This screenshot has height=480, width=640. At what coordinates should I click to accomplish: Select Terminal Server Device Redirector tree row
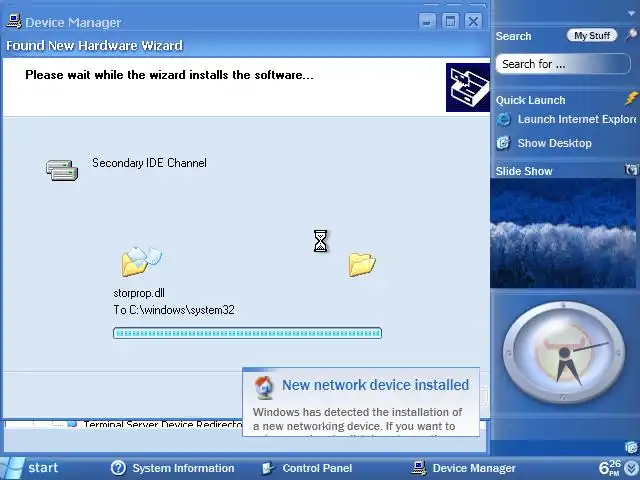pos(163,424)
